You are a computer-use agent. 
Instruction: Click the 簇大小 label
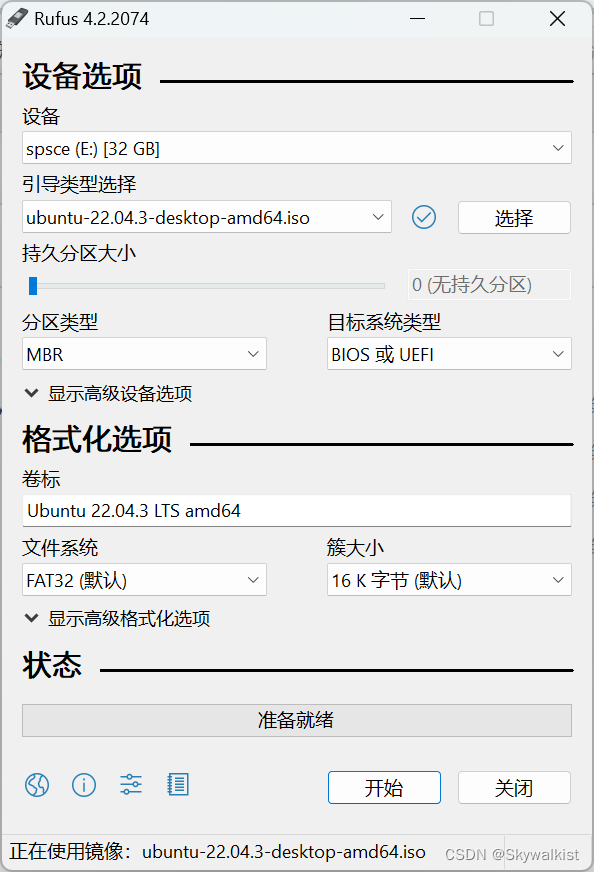(x=355, y=548)
